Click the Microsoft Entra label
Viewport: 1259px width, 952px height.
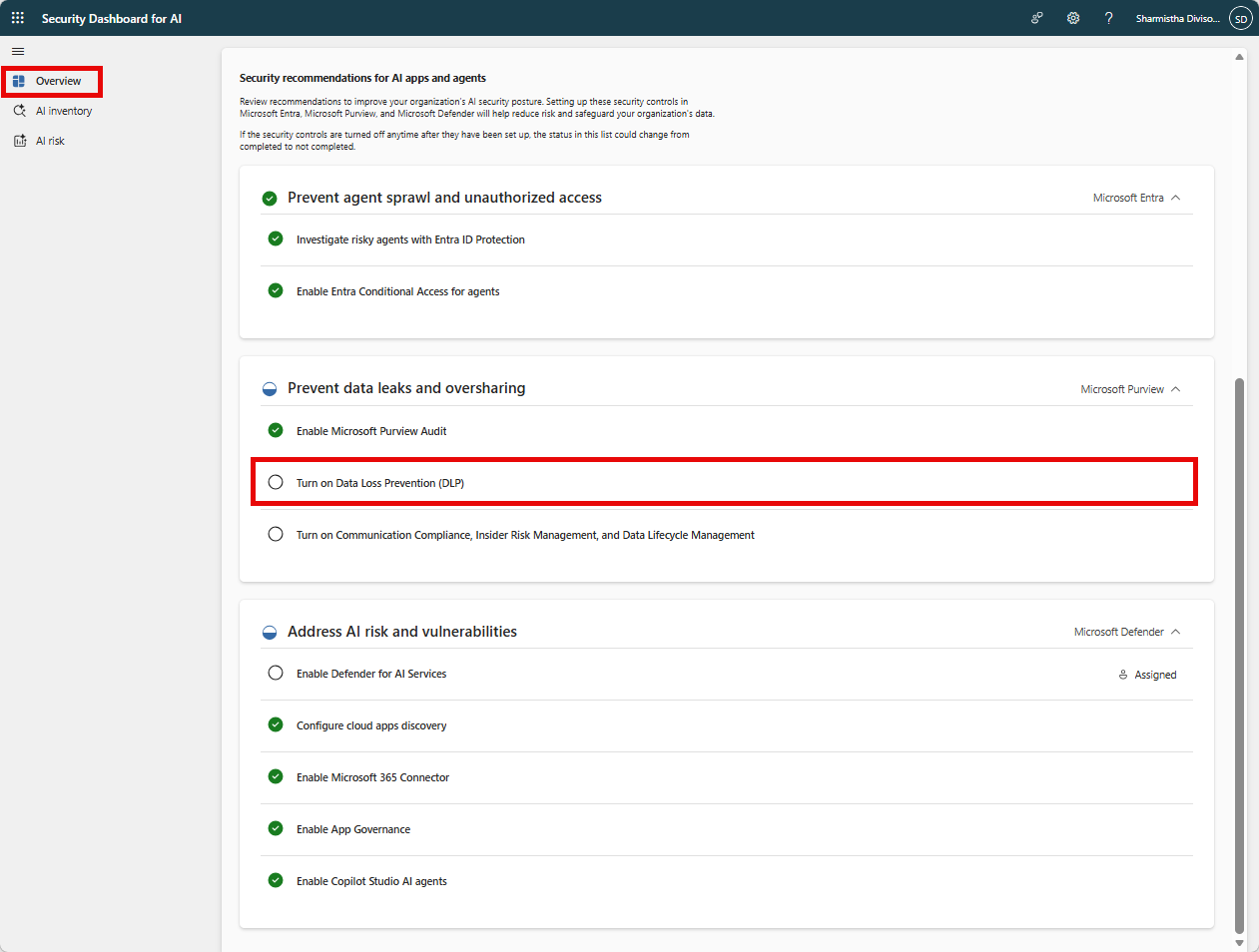click(1128, 198)
